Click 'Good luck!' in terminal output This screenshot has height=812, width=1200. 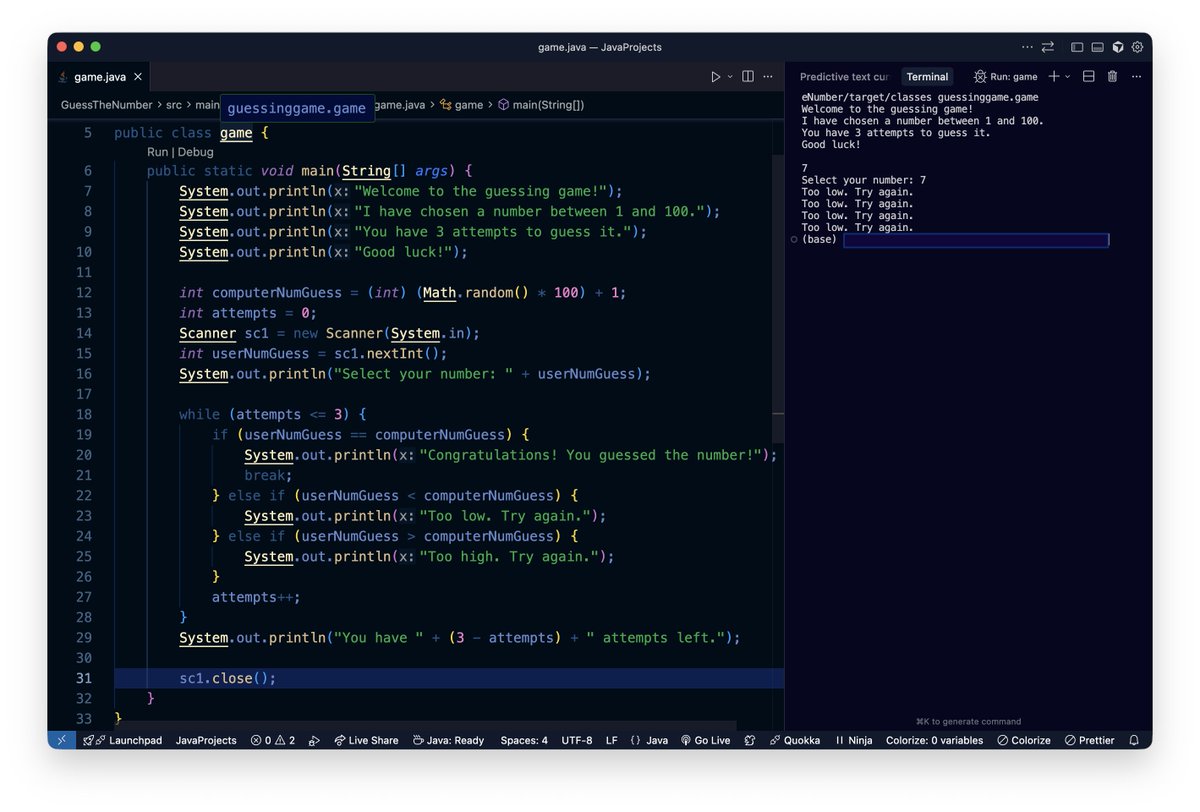point(831,145)
